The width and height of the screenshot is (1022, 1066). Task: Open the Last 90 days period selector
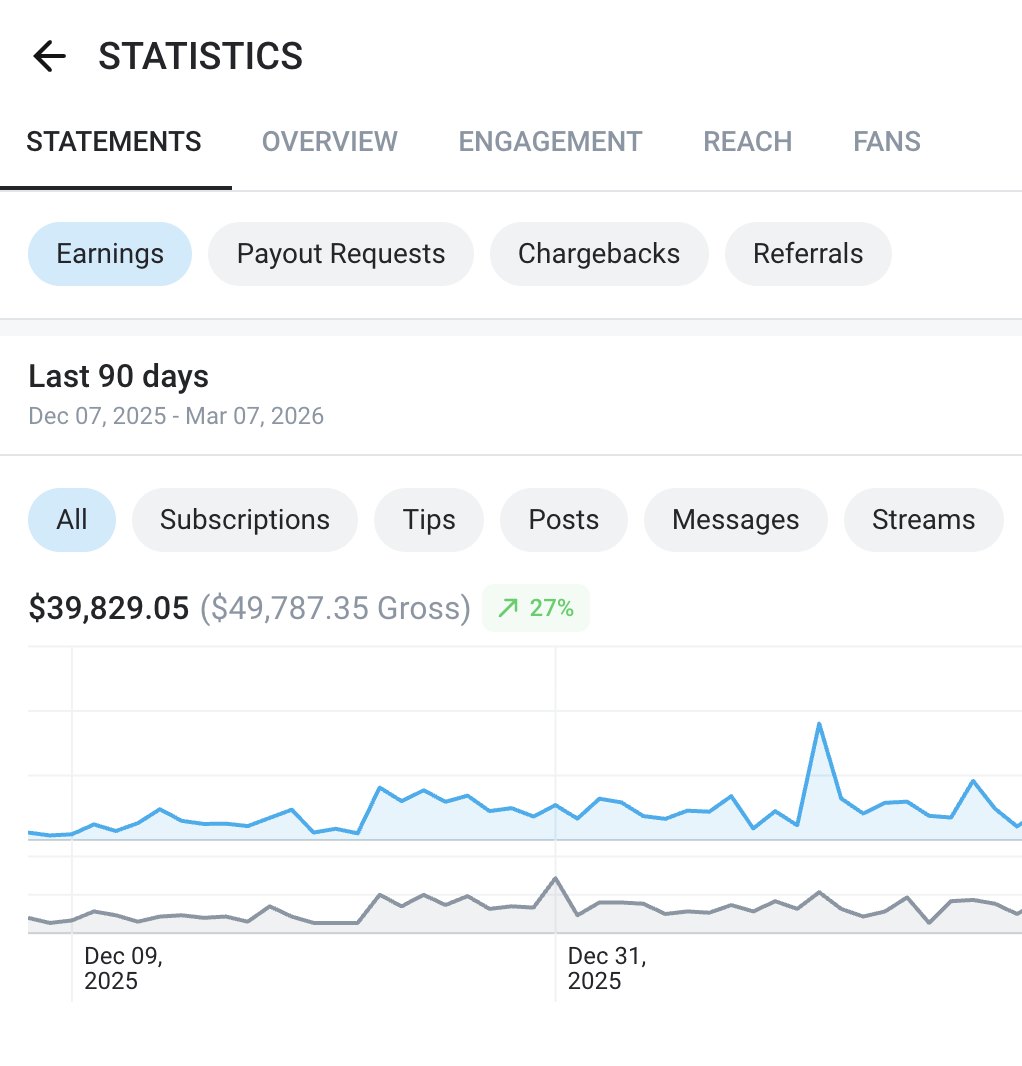(x=118, y=376)
